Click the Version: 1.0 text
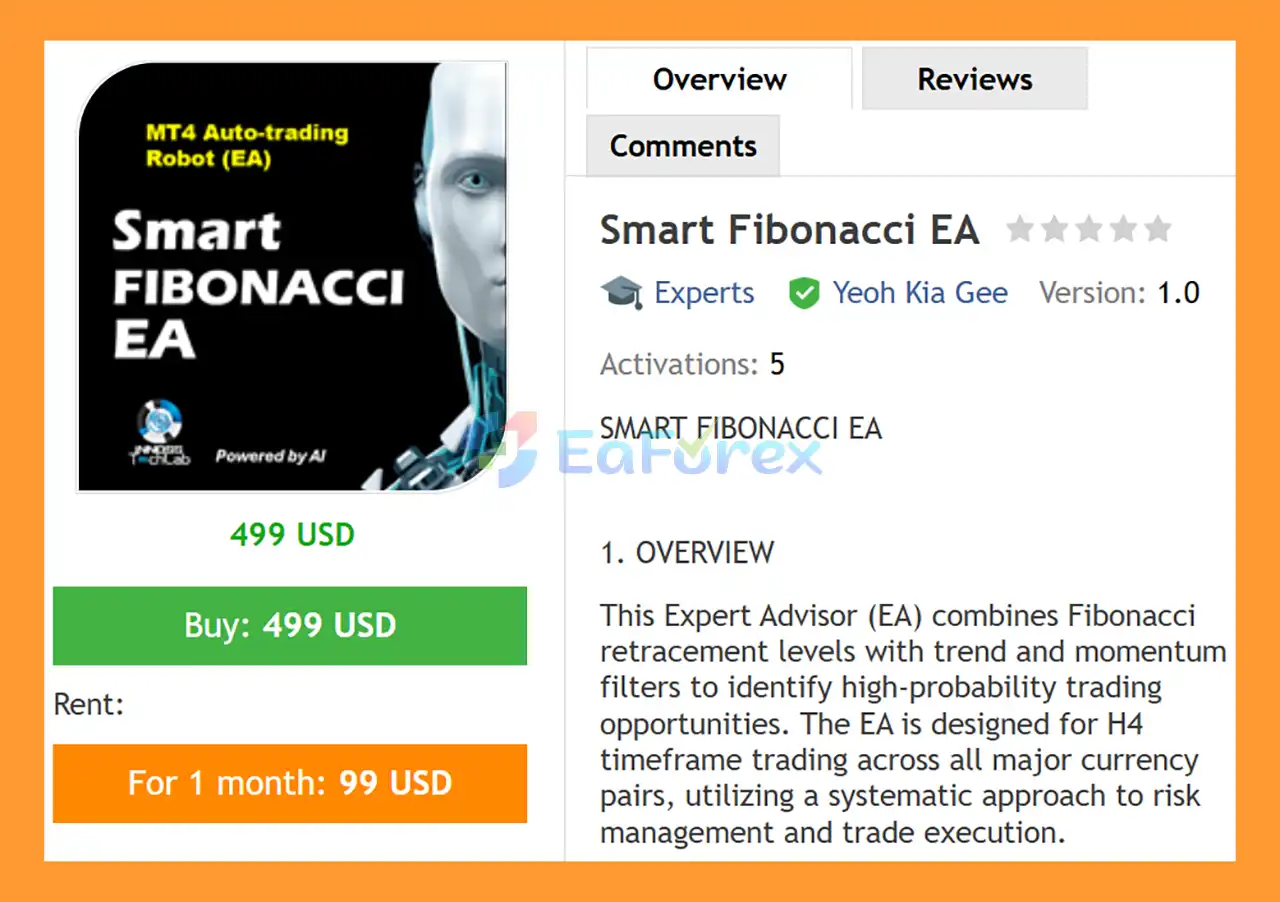 pyautogui.click(x=1118, y=292)
